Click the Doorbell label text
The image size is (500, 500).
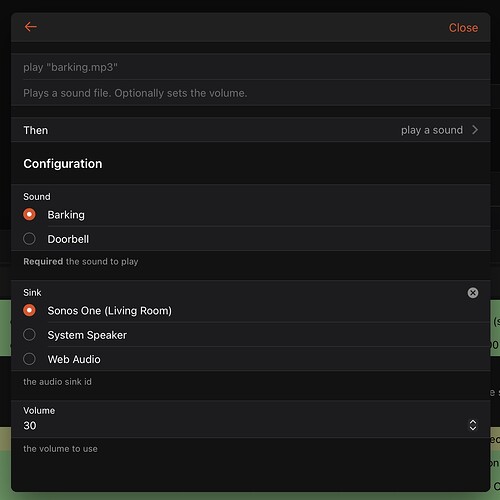coord(68,239)
